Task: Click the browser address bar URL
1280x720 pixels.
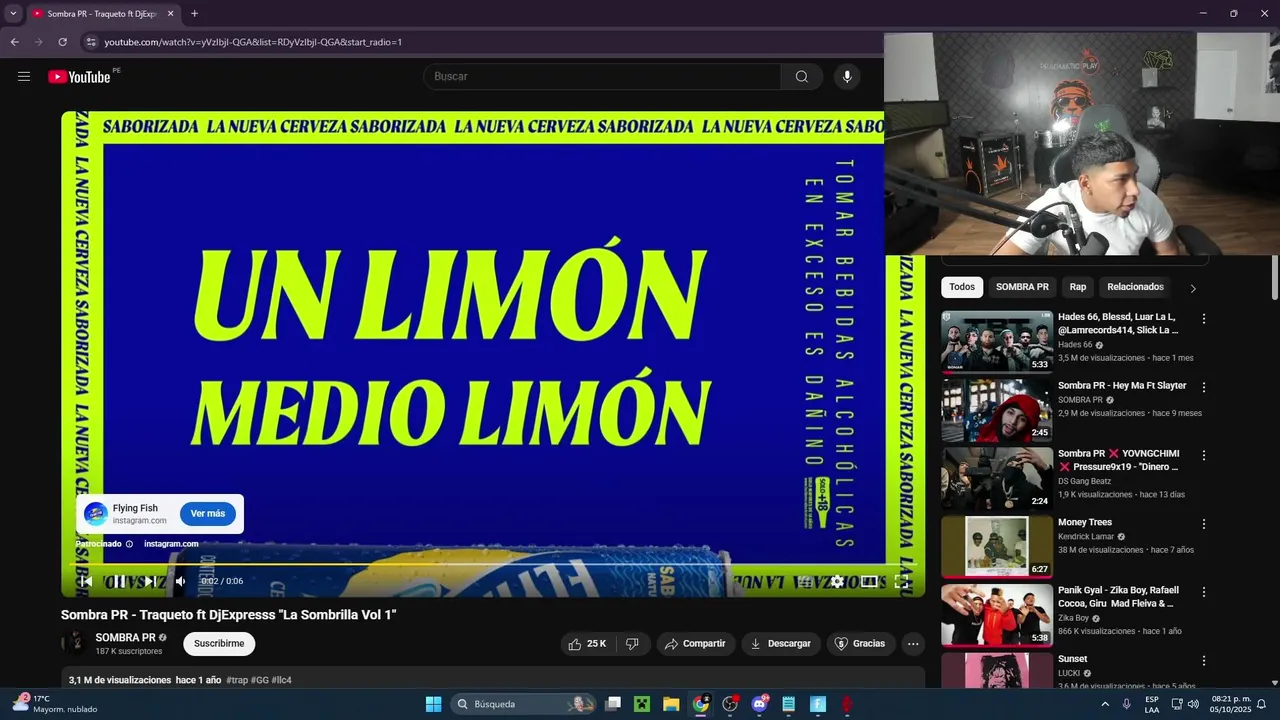Action: 253,42
